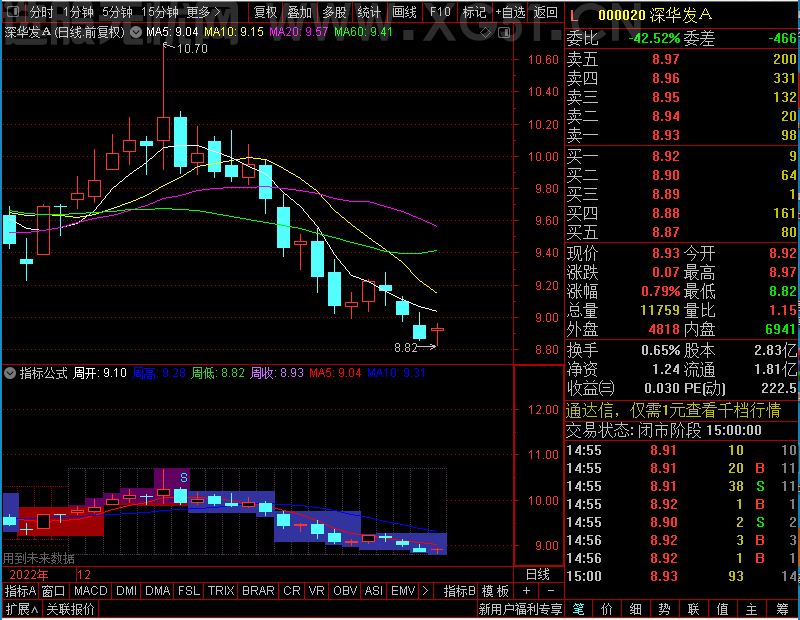Switch to the 细 detail tab
Screen dimensions: 800x620
[x=635, y=609]
